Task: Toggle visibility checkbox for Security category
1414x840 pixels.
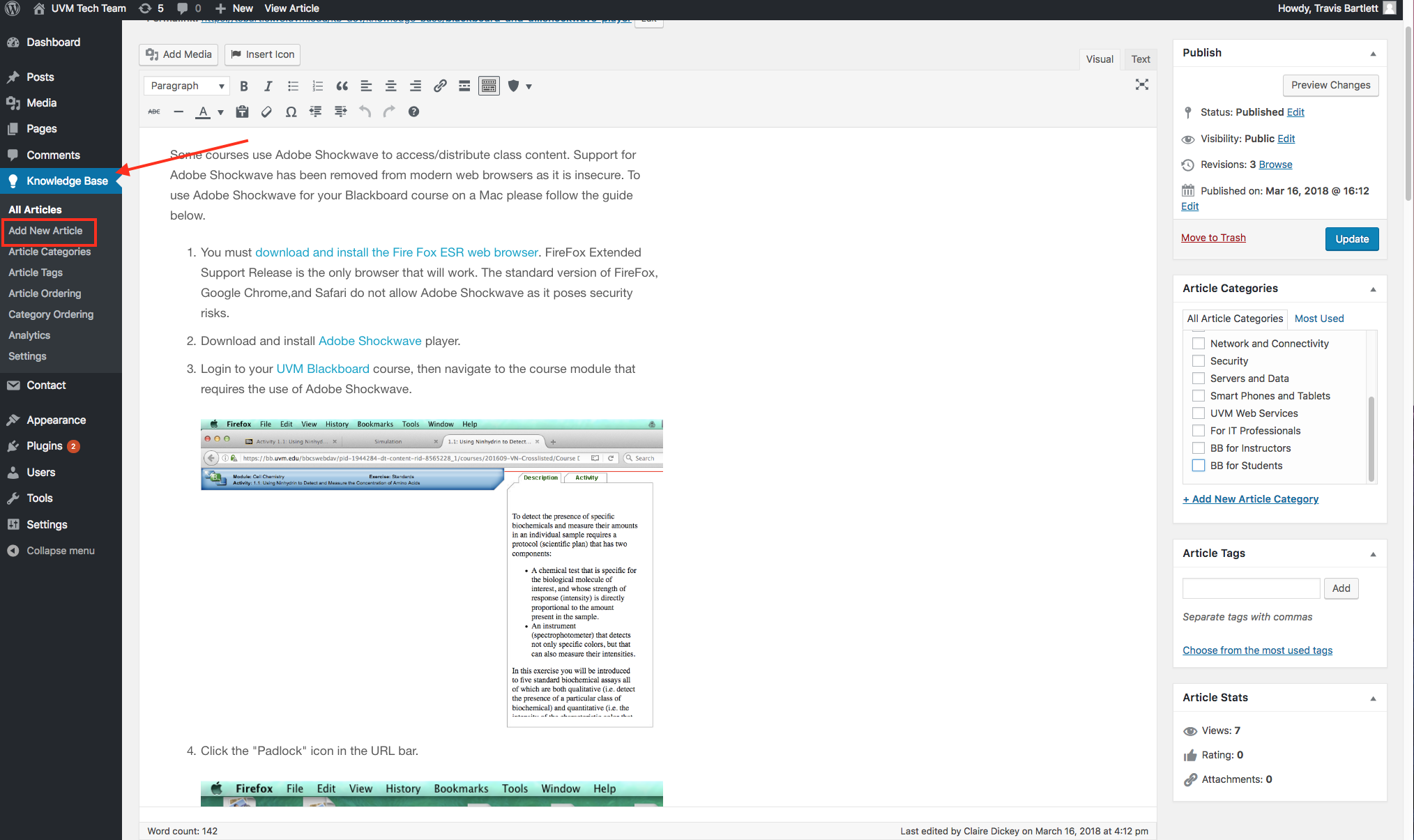Action: point(1198,361)
